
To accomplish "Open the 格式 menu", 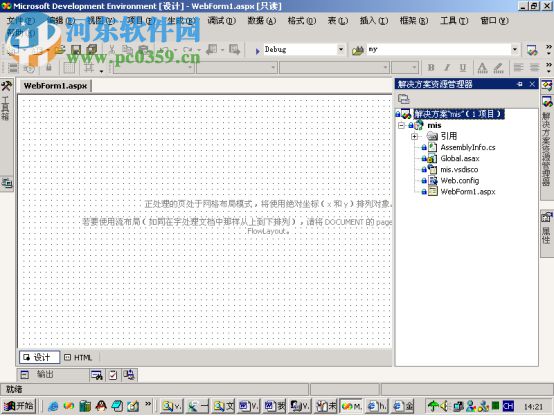I will point(302,21).
